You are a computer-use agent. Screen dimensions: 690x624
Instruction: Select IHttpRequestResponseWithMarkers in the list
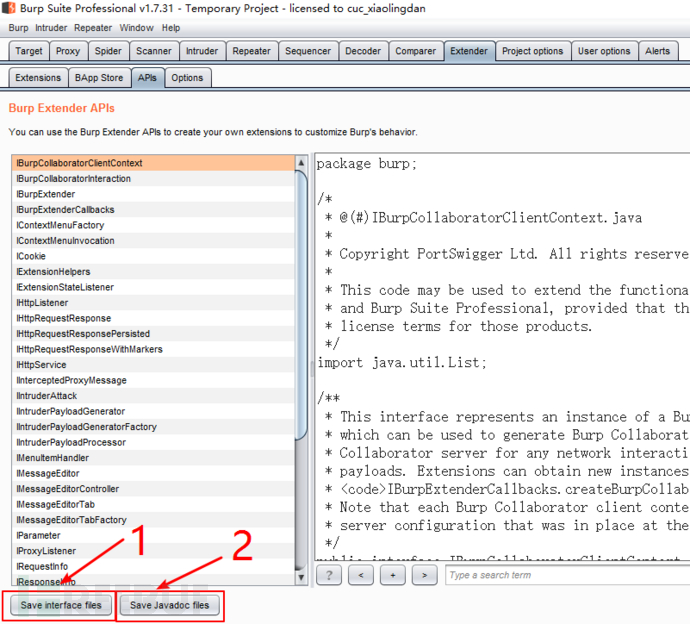click(x=153, y=349)
